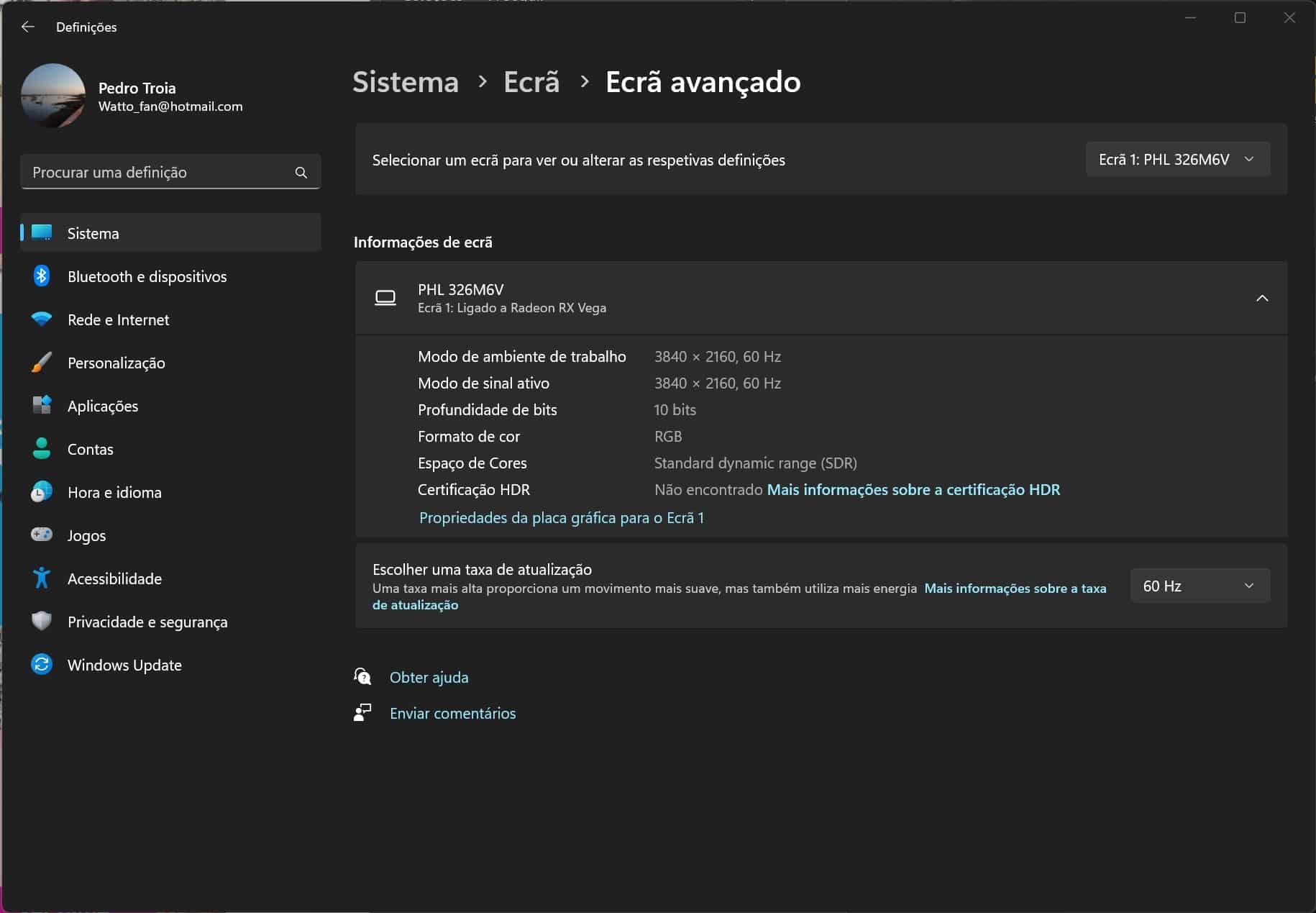Viewport: 1316px width, 913px height.
Task: Select Aplicações in the sidebar
Action: click(103, 406)
